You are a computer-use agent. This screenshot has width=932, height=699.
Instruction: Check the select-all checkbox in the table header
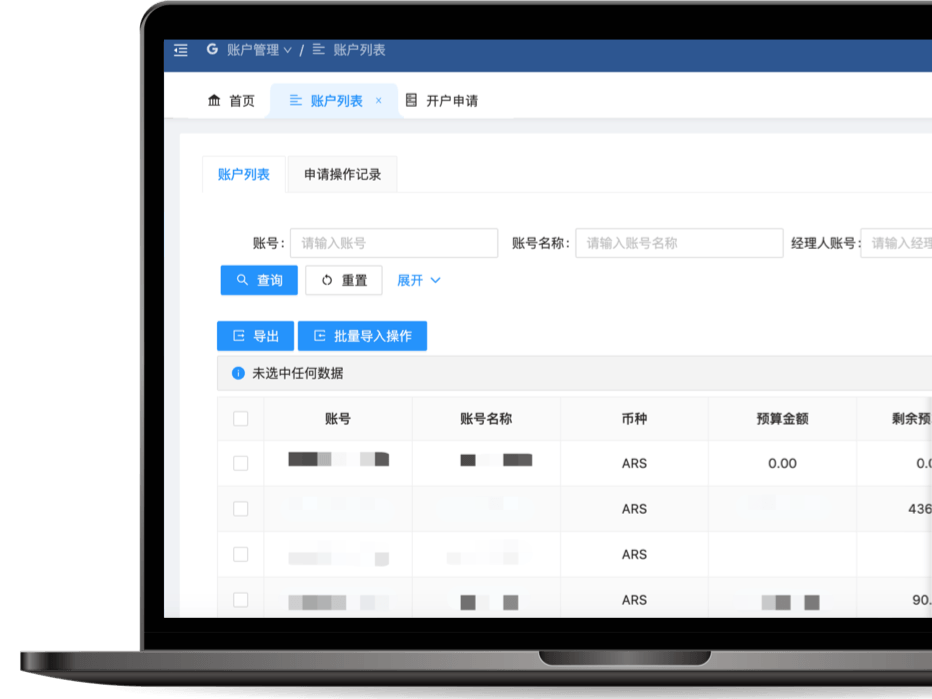click(x=240, y=418)
